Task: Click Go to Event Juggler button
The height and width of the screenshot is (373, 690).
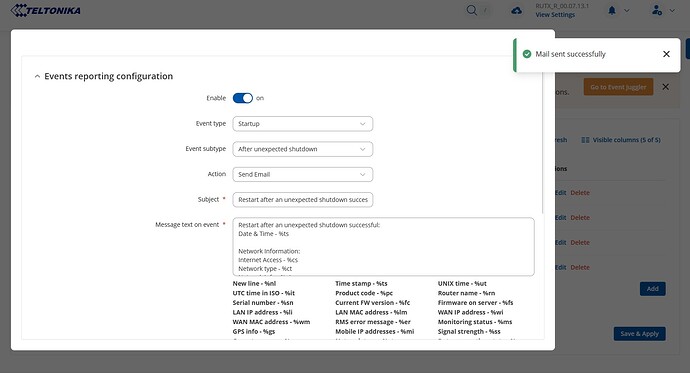Action: (618, 87)
